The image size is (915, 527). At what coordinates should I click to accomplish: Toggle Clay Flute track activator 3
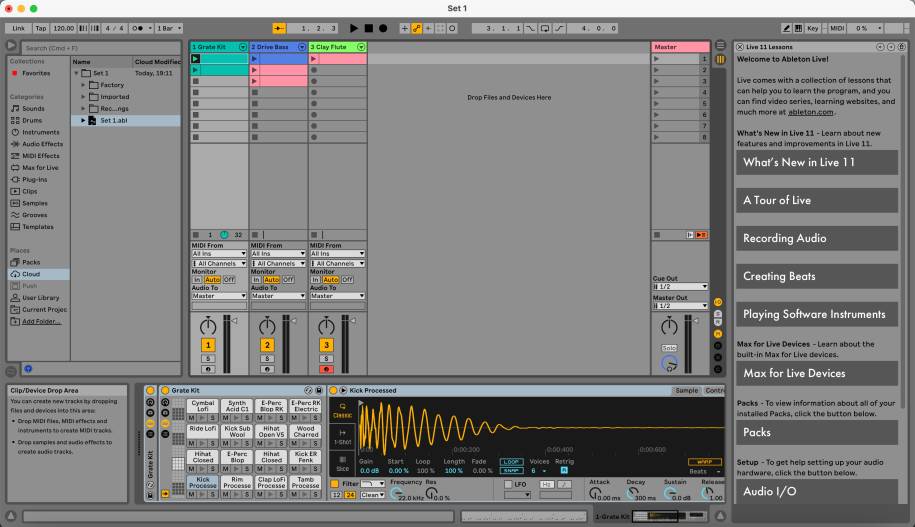point(326,345)
